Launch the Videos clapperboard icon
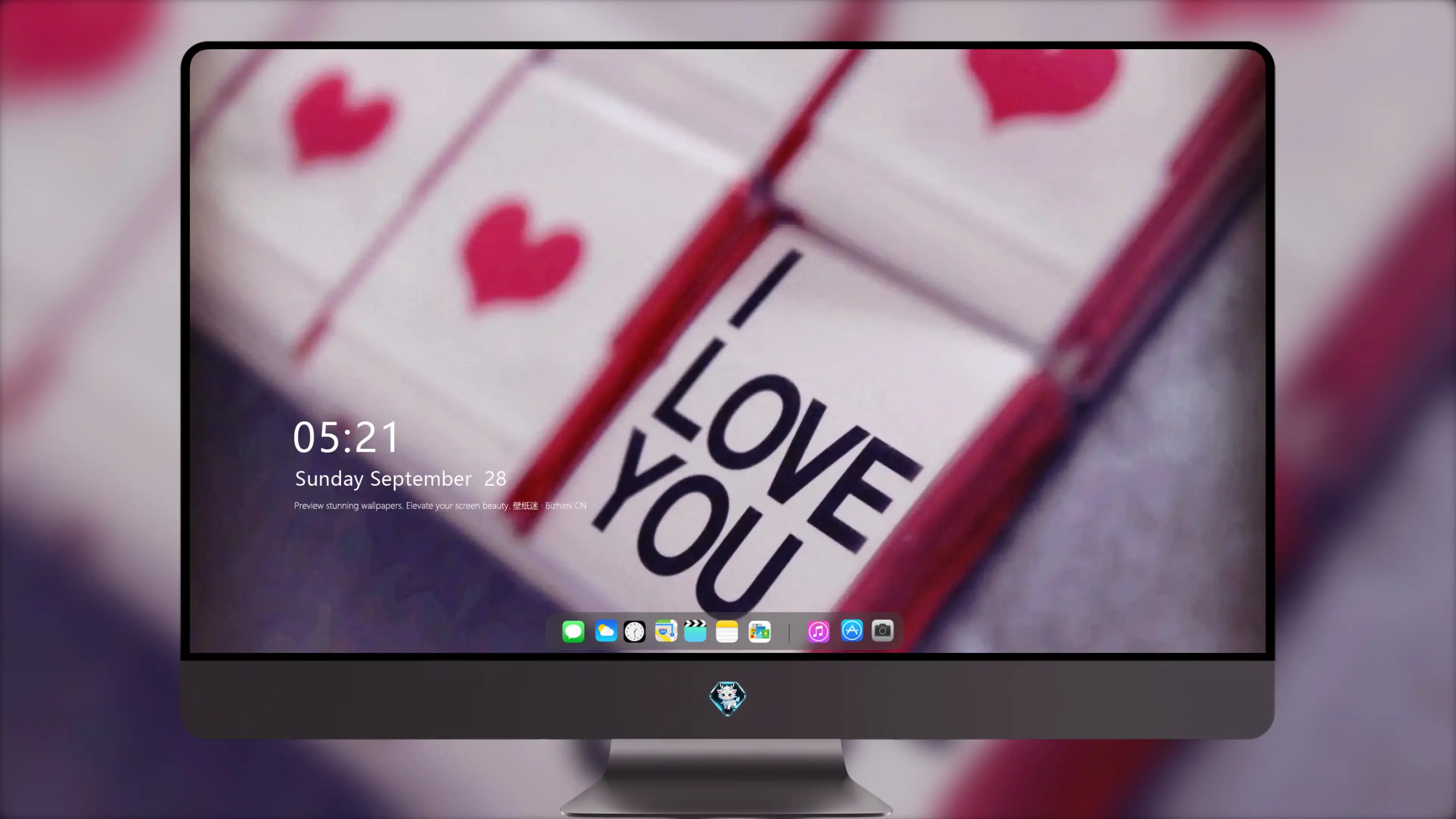The width and height of the screenshot is (1456, 819). tap(695, 631)
